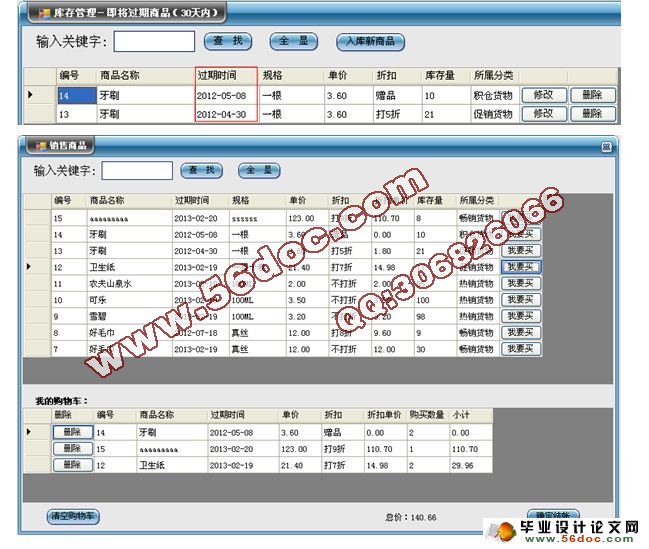Click 修改 button for item 13 牙刷
The width and height of the screenshot is (649, 549).
tap(543, 114)
